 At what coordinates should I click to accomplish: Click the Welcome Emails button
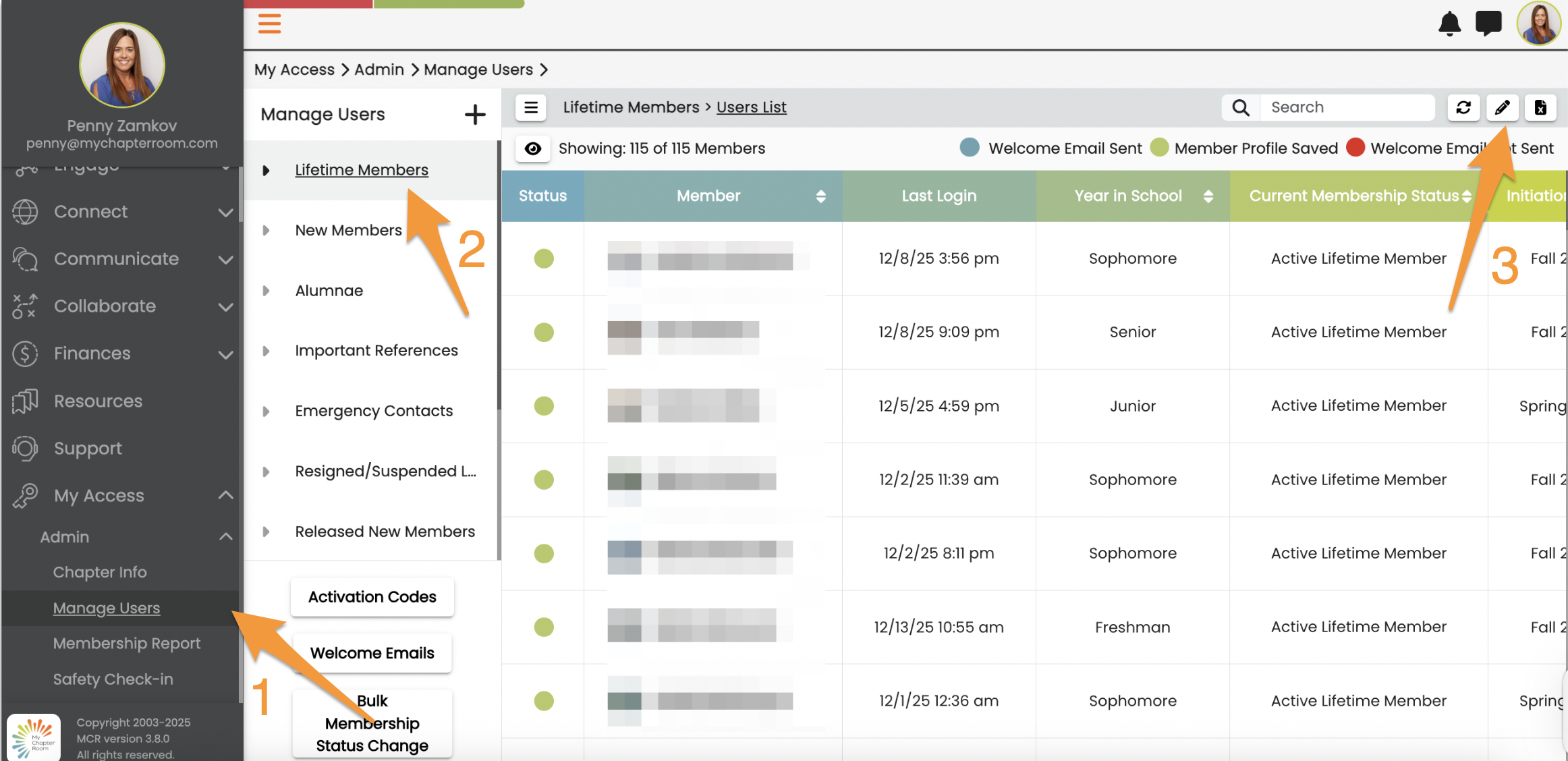(x=372, y=653)
